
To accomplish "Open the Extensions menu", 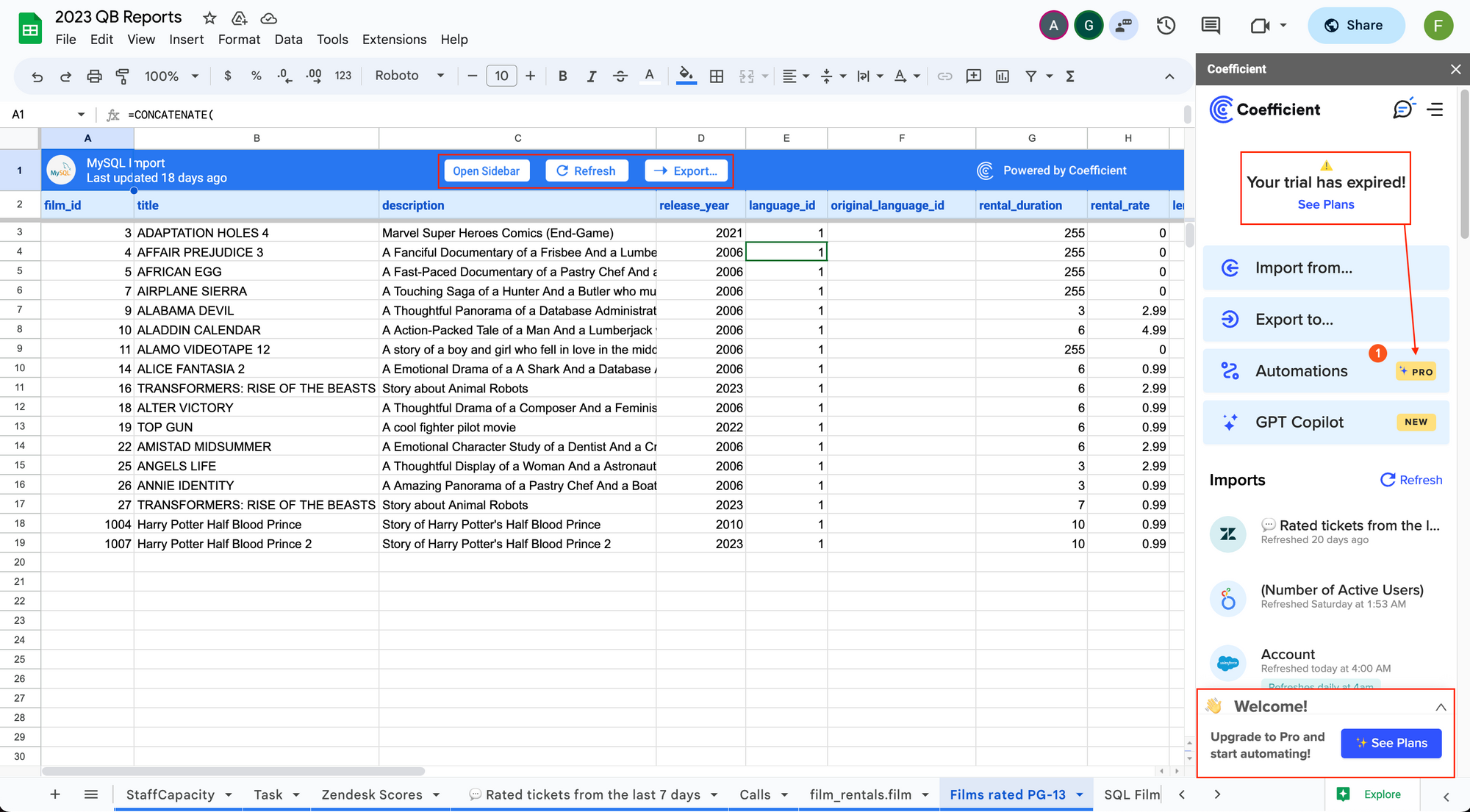I will point(394,40).
